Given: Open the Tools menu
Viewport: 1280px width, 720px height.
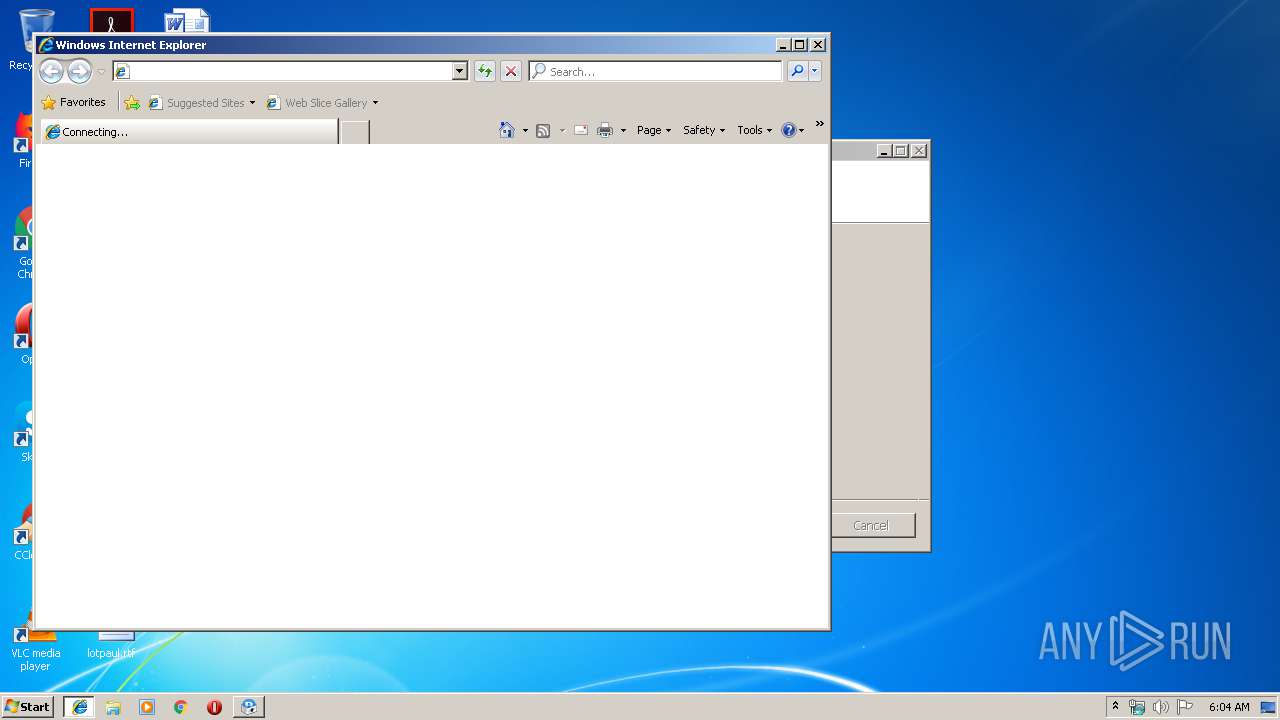Looking at the screenshot, I should (755, 130).
